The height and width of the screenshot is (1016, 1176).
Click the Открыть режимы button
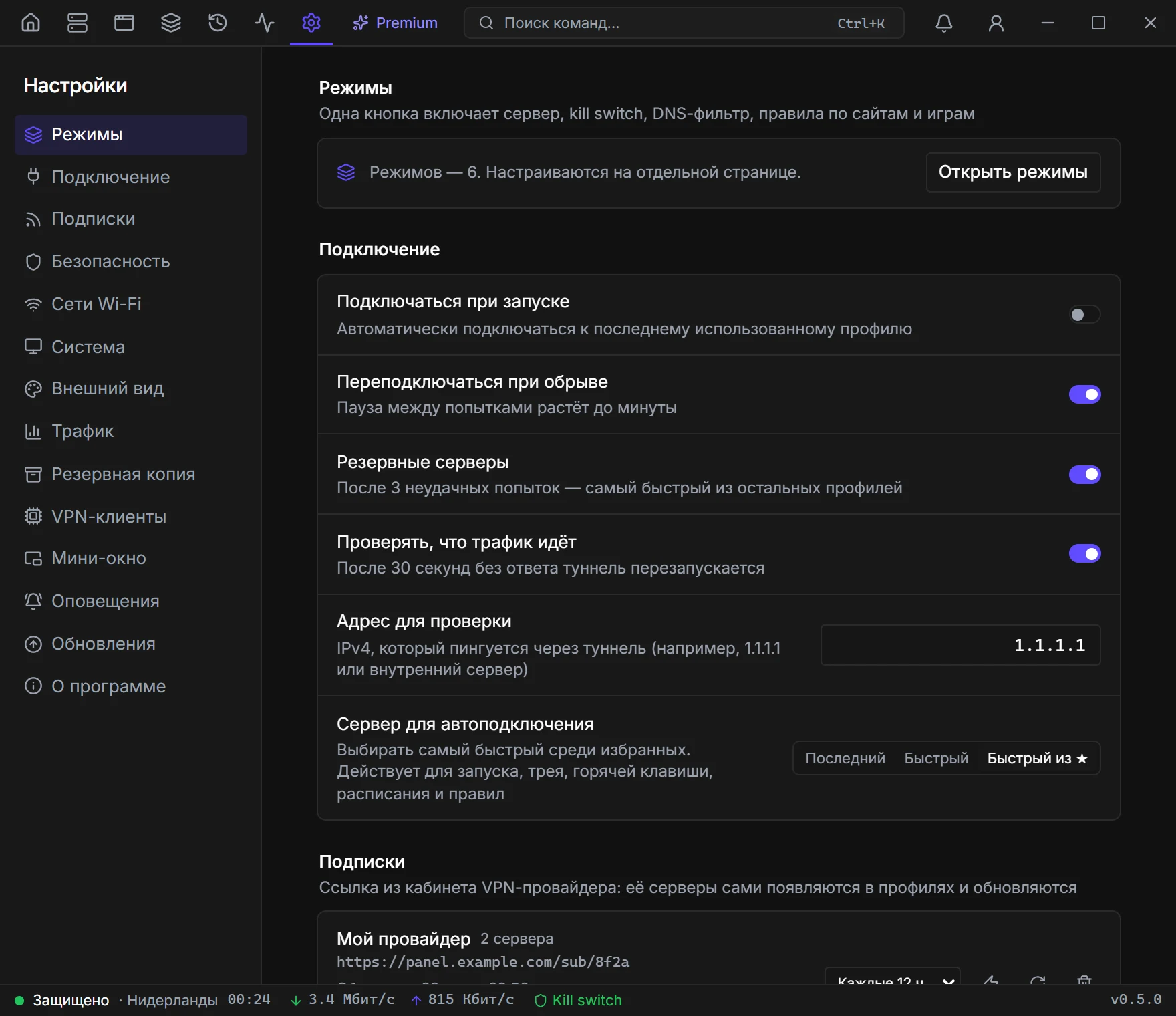tap(1013, 172)
